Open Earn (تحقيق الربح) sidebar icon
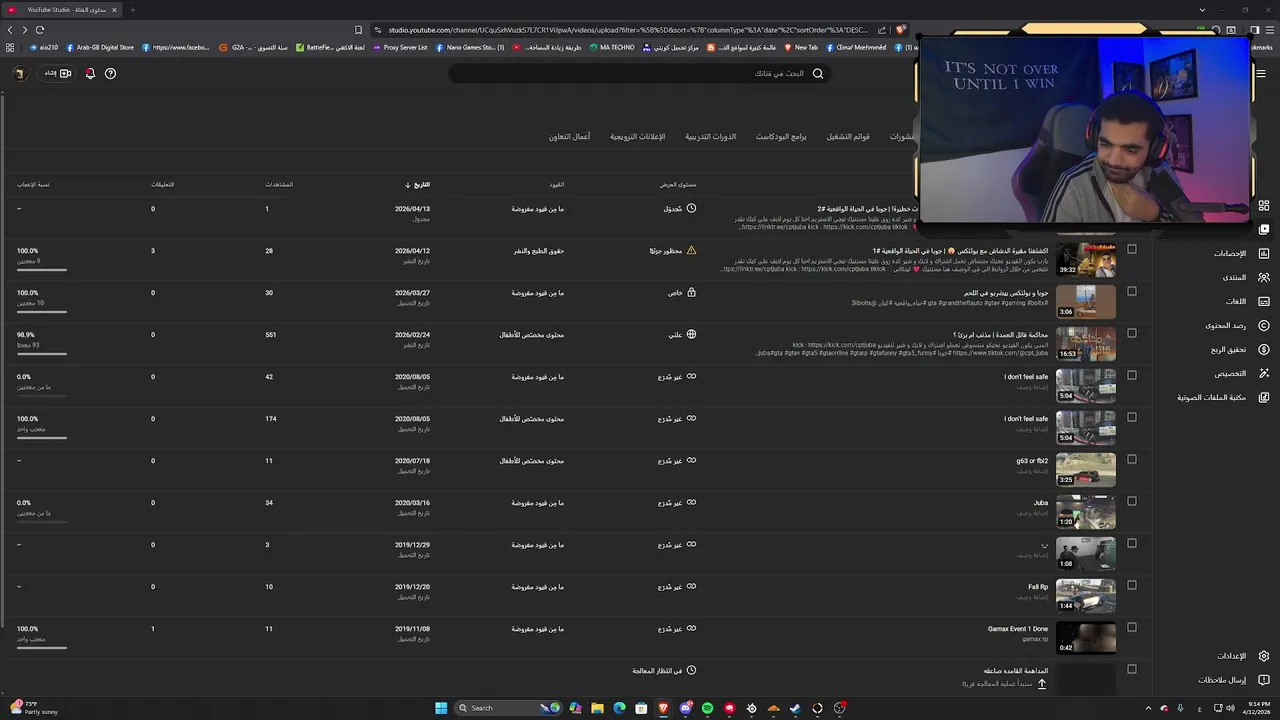1280x720 pixels. 1264,349
